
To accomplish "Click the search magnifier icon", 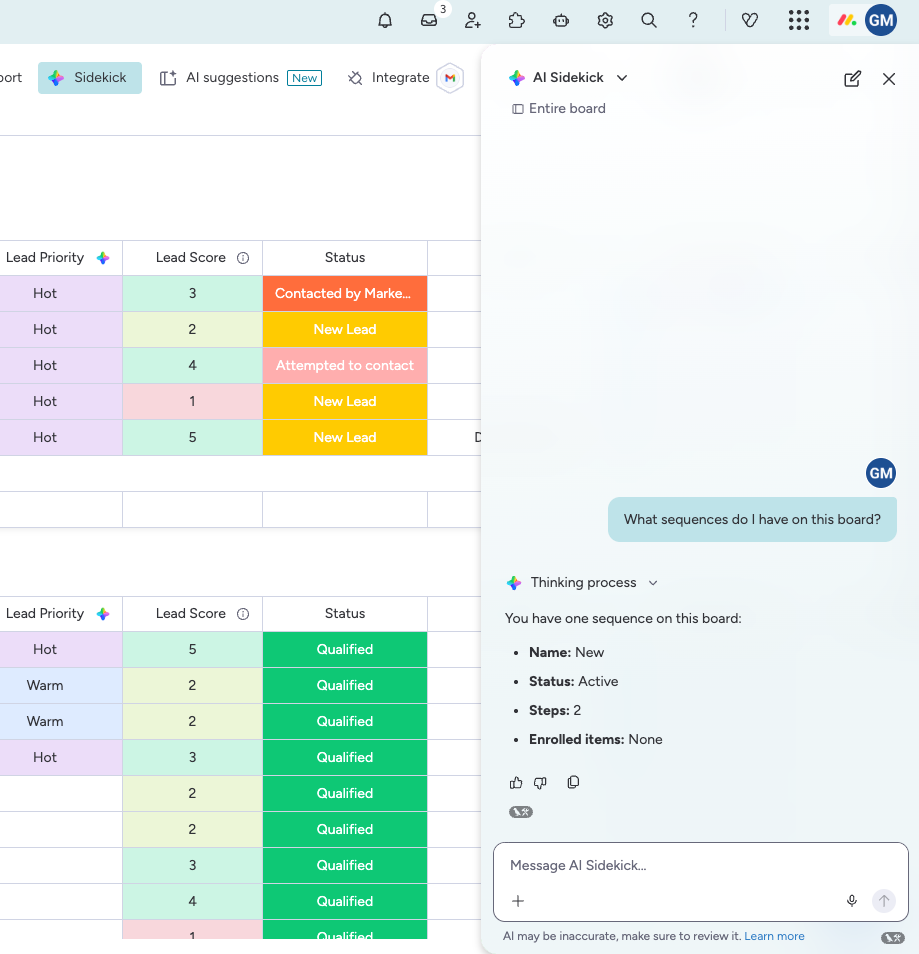I will tap(649, 20).
